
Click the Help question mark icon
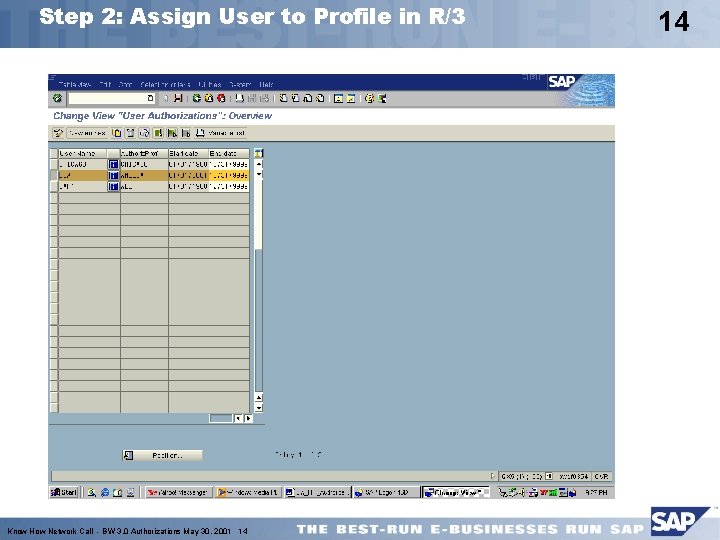pos(369,98)
